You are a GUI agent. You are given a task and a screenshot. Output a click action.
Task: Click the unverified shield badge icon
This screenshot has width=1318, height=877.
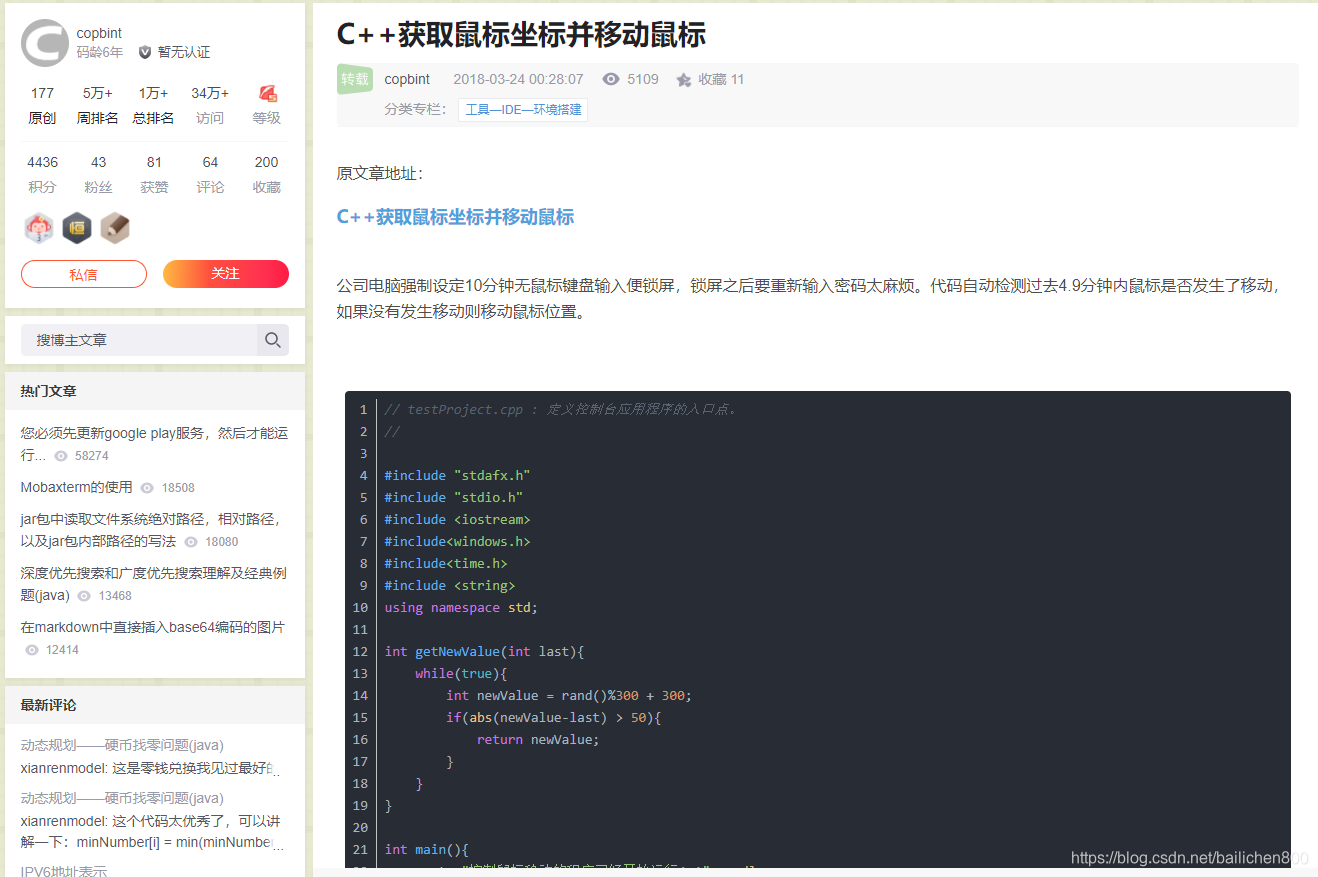tap(145, 52)
